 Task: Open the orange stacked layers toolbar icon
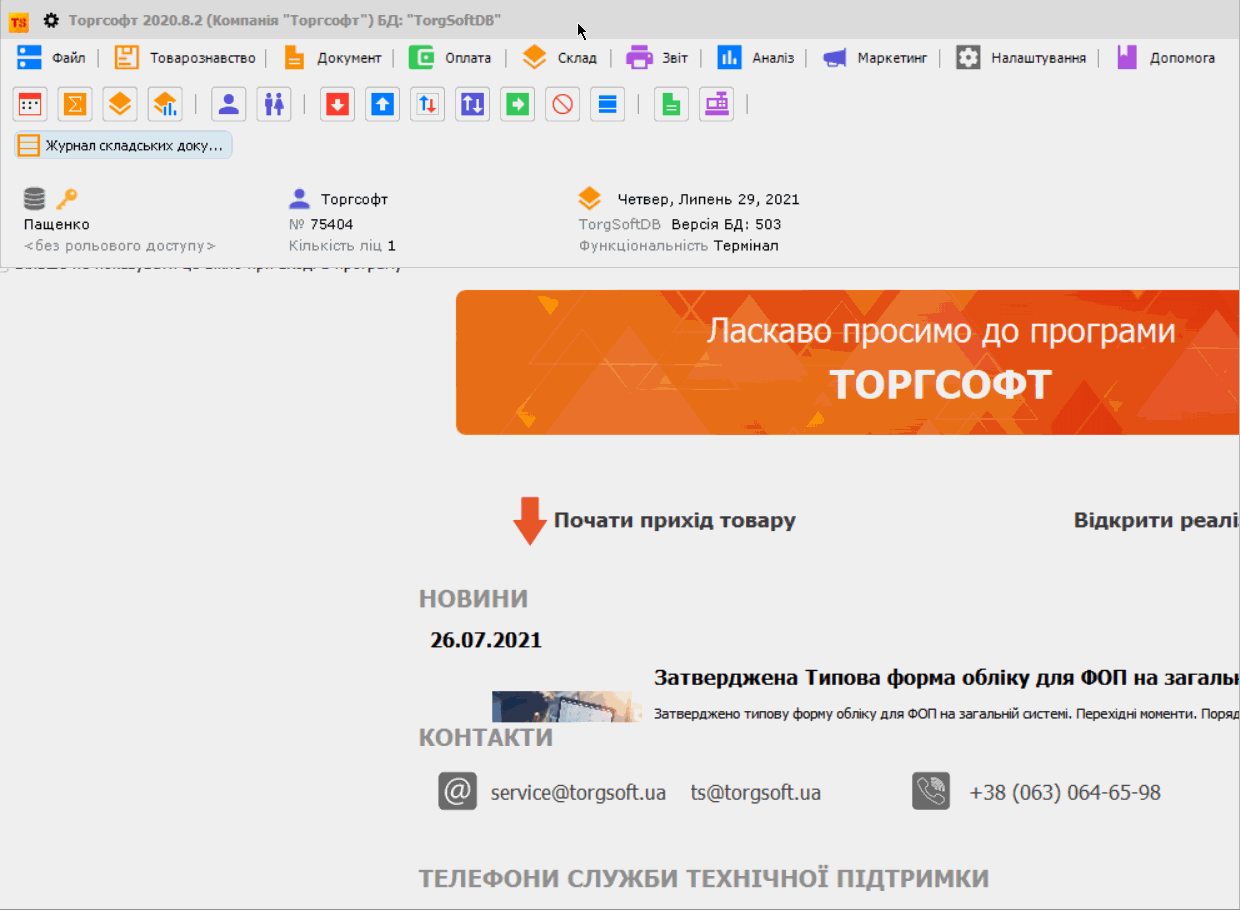120,104
